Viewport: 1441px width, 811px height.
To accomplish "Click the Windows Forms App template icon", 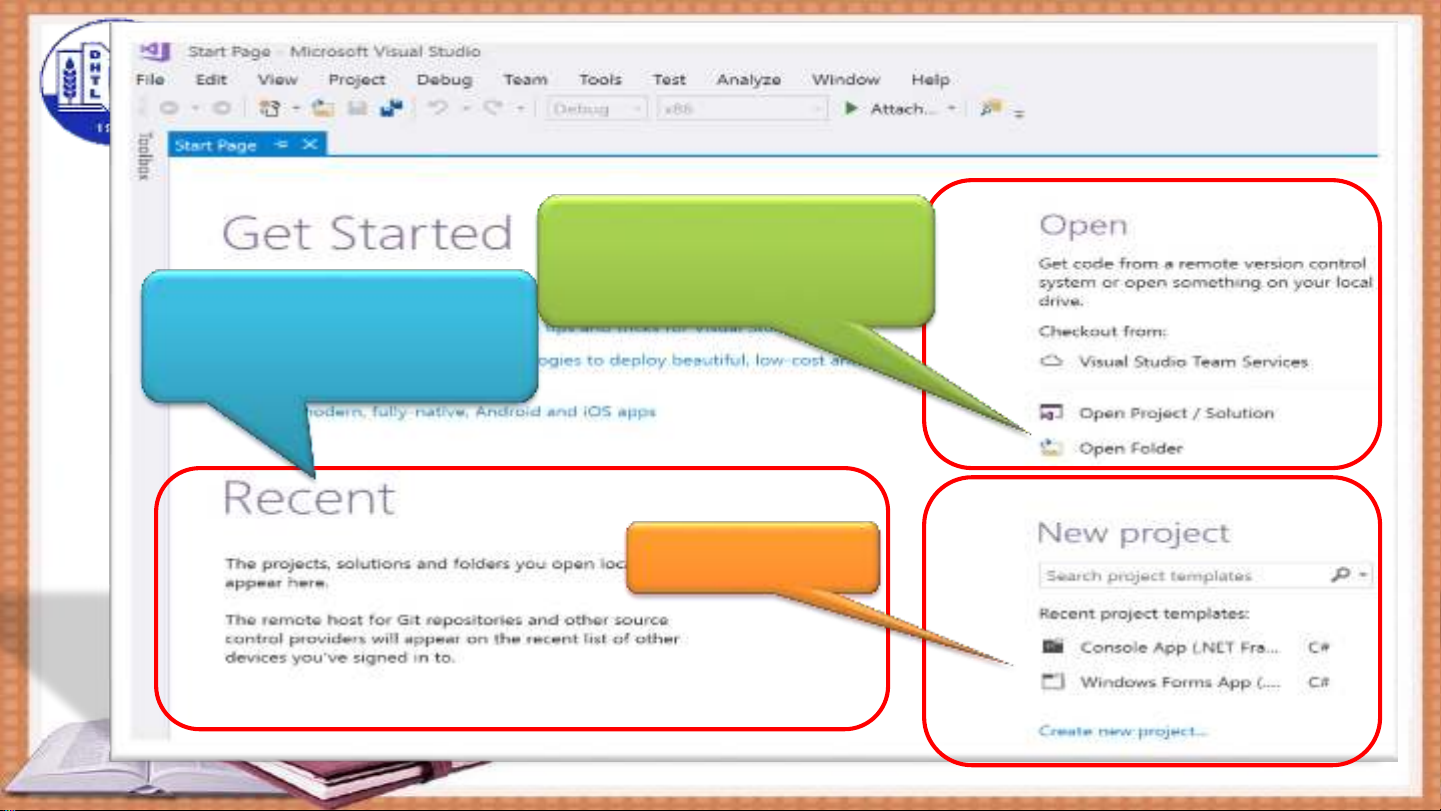I will coord(1052,682).
